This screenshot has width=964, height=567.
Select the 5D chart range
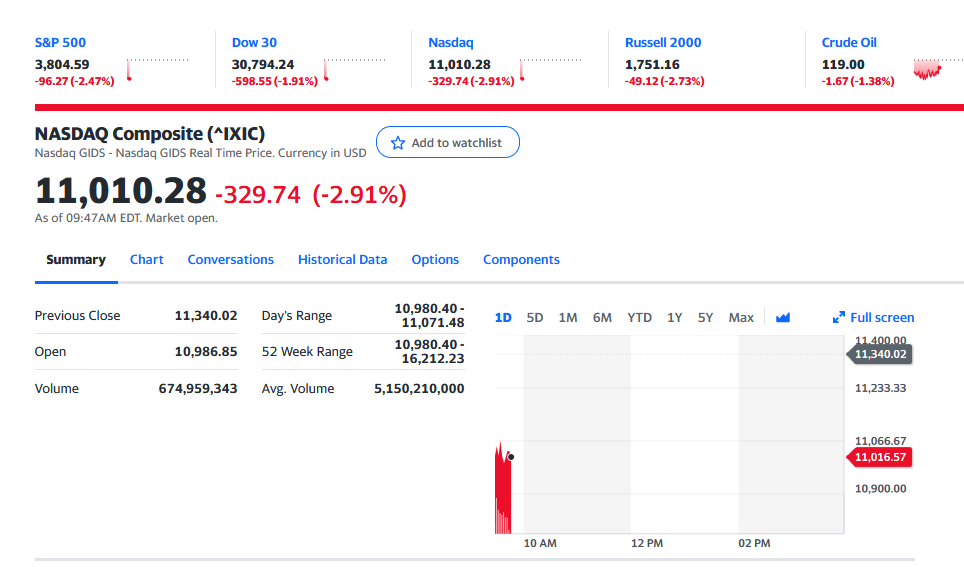(x=535, y=317)
